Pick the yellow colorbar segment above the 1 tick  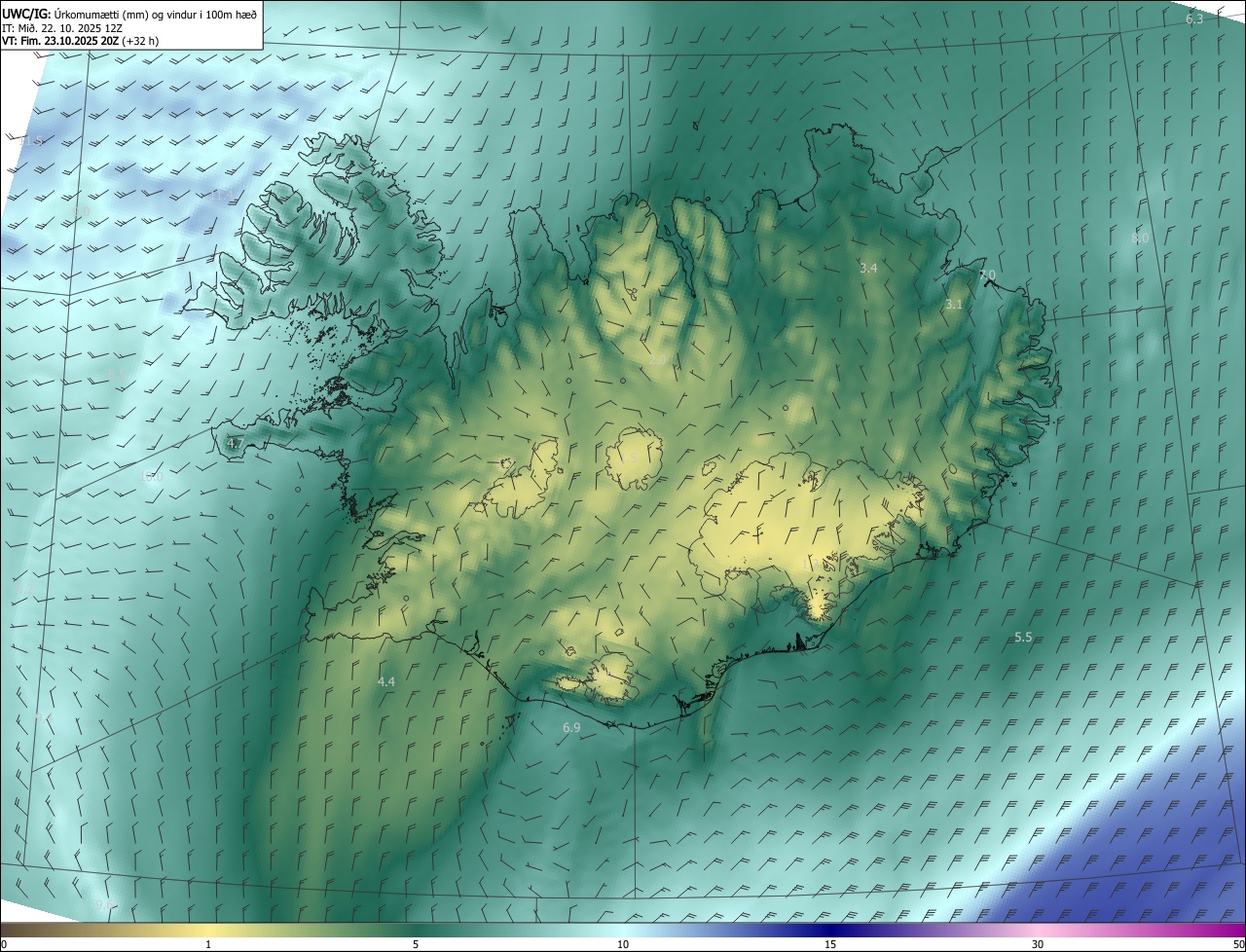[x=208, y=930]
